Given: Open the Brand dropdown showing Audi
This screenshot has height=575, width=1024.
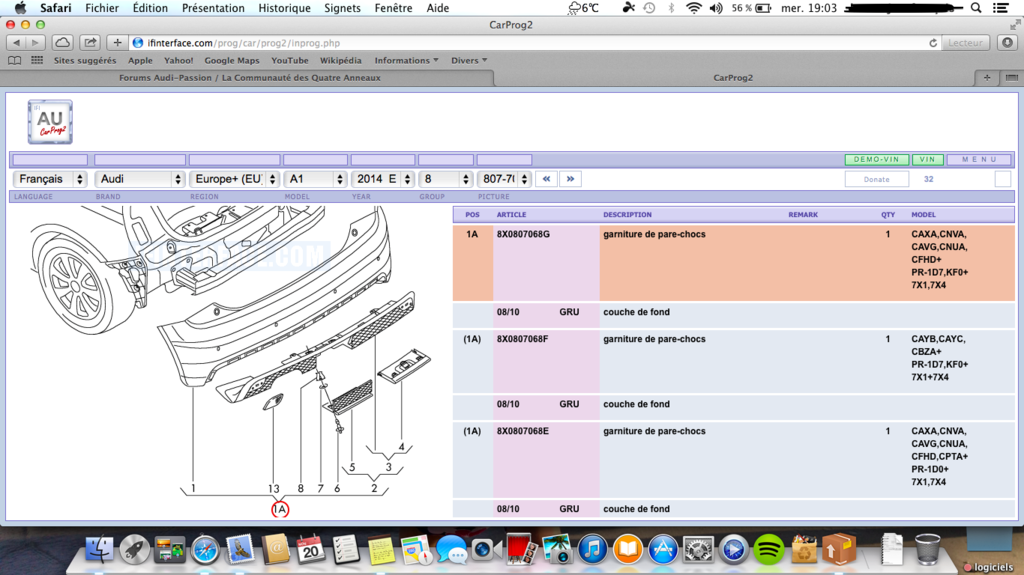Looking at the screenshot, I should click(139, 179).
